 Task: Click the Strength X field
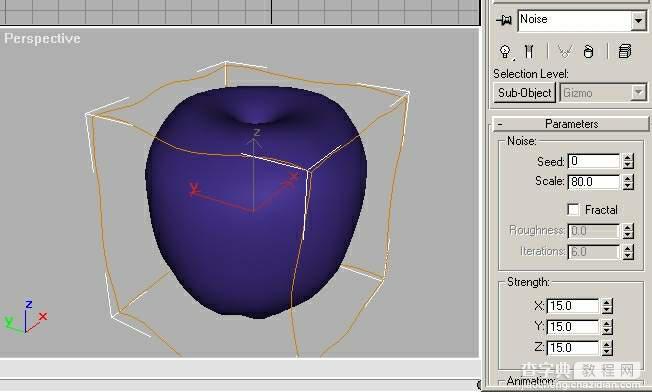[x=573, y=306]
